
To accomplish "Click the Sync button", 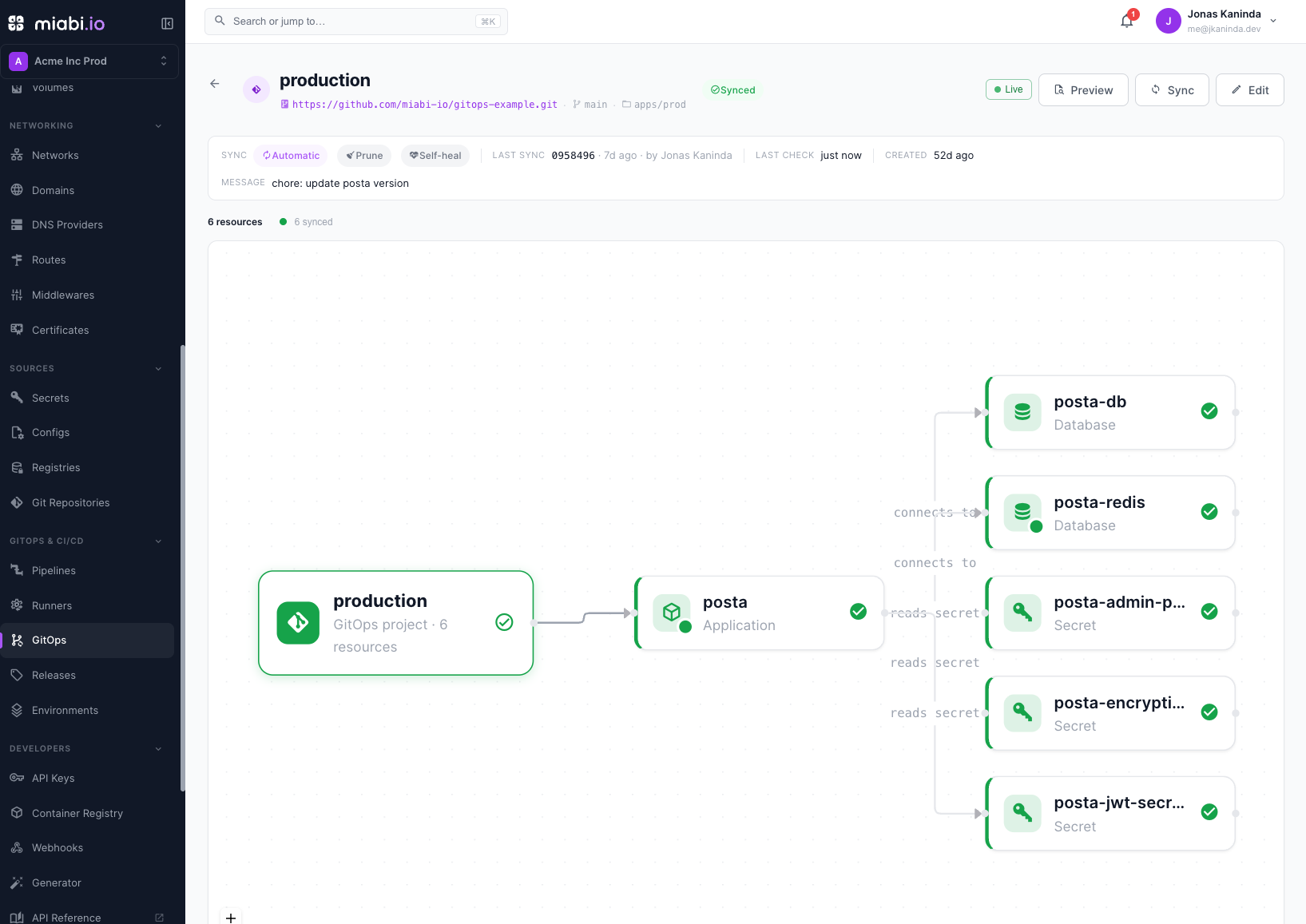I will 1172,89.
